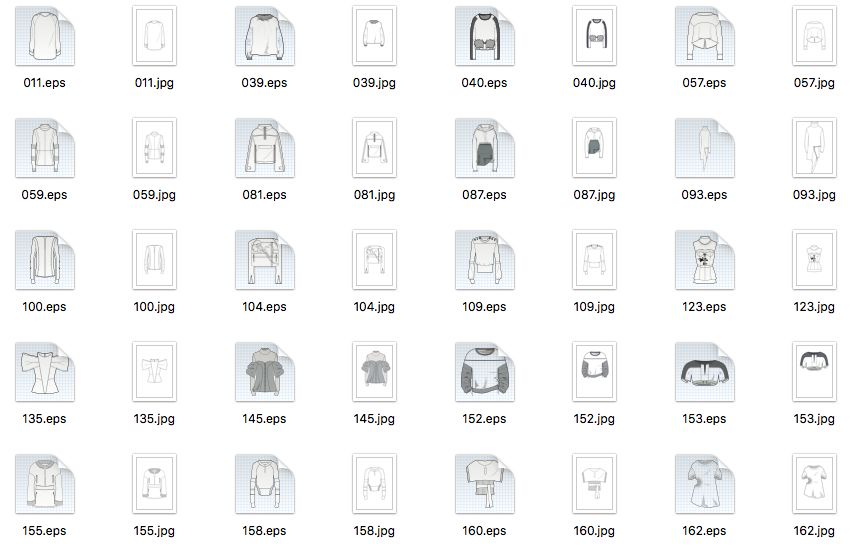Screen dimensions: 858x556
Task: Click the file name label '158.eps'
Action: pos(264,531)
